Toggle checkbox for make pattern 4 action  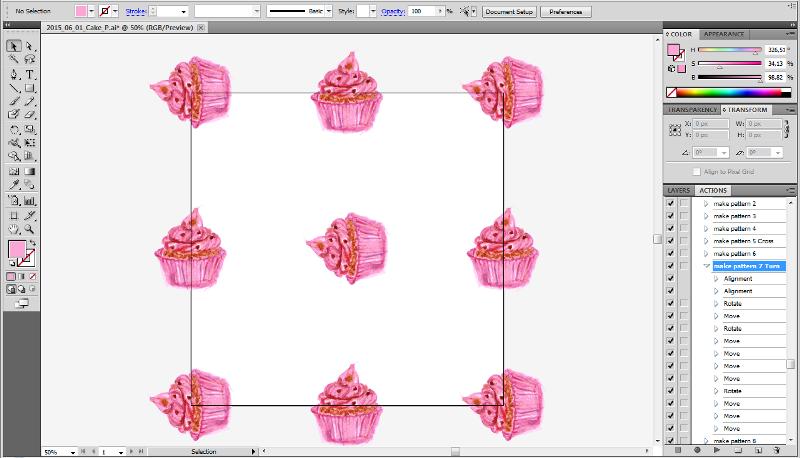point(670,228)
